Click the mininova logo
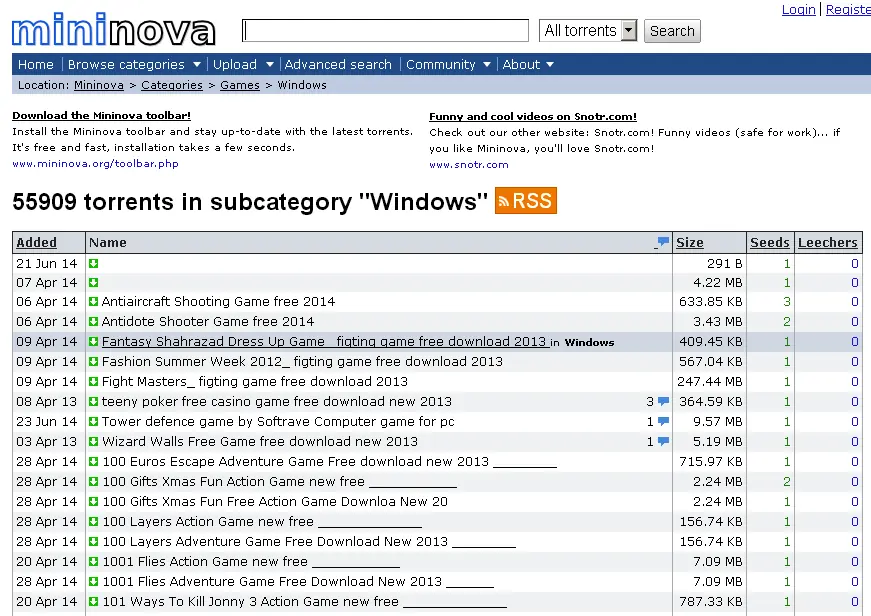The height and width of the screenshot is (616, 871). [x=113, y=29]
